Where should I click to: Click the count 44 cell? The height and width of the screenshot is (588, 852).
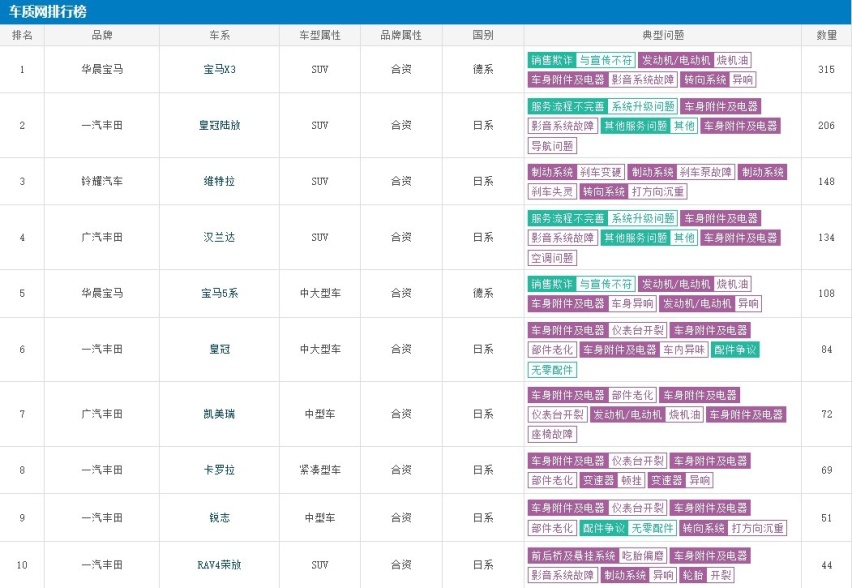coord(826,565)
